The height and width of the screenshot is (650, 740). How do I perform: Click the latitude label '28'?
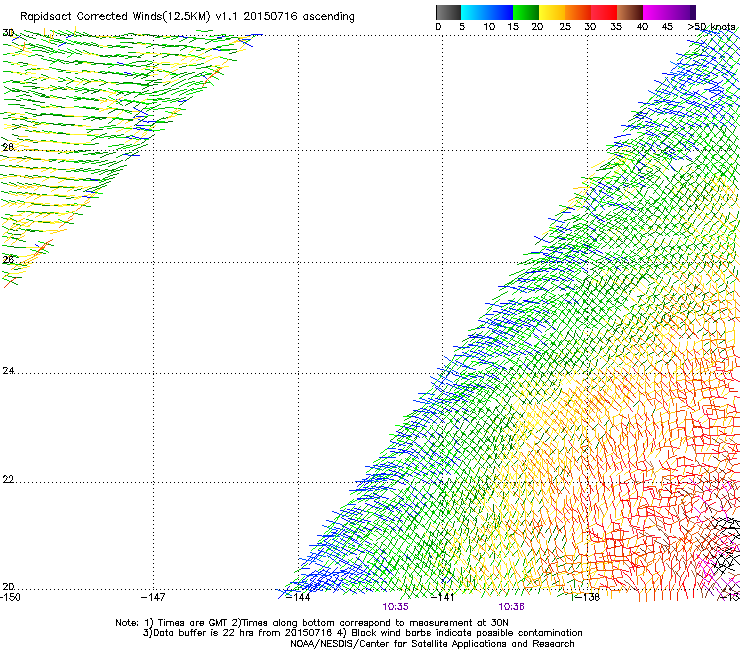coord(8,147)
